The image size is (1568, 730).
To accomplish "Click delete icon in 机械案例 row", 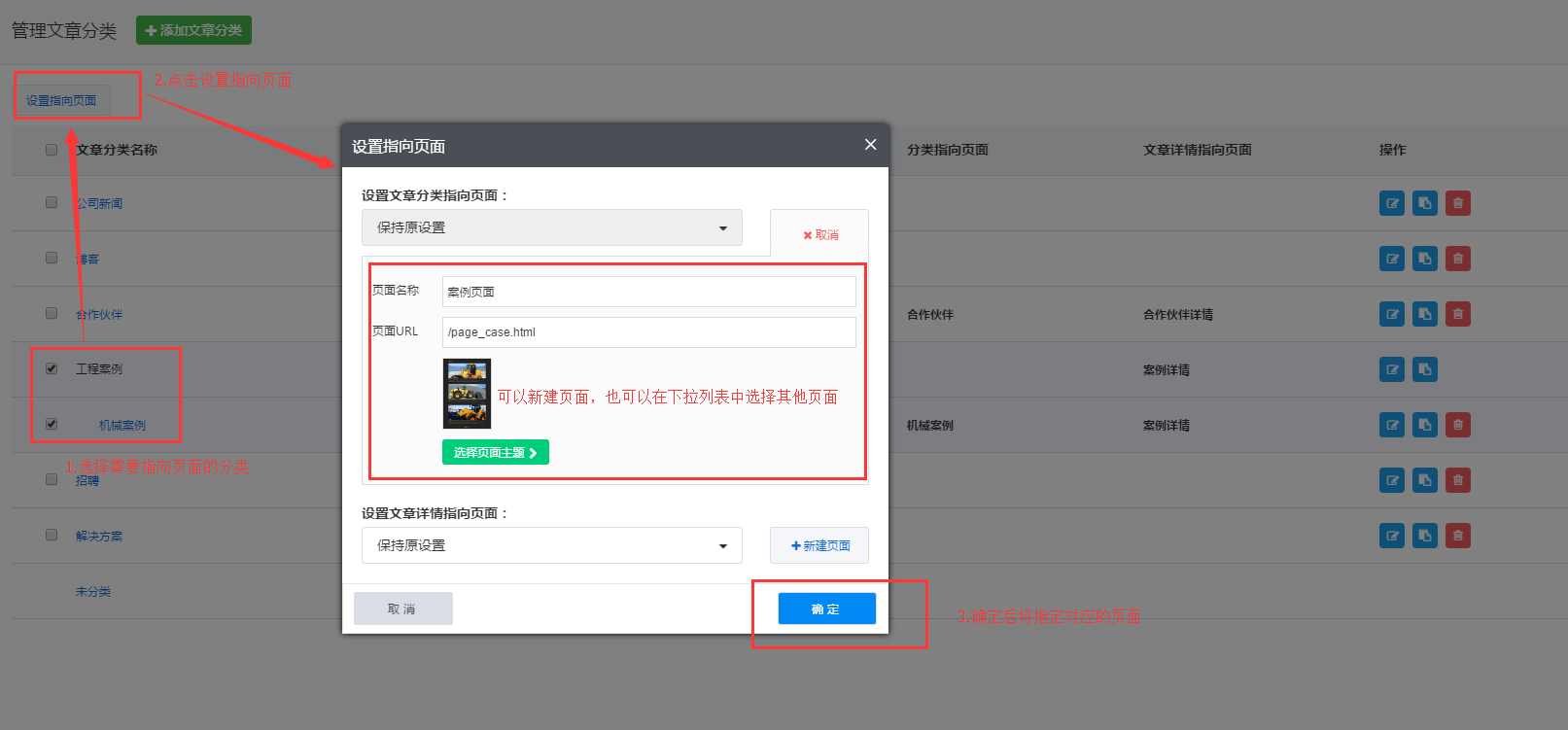I will [x=1457, y=425].
